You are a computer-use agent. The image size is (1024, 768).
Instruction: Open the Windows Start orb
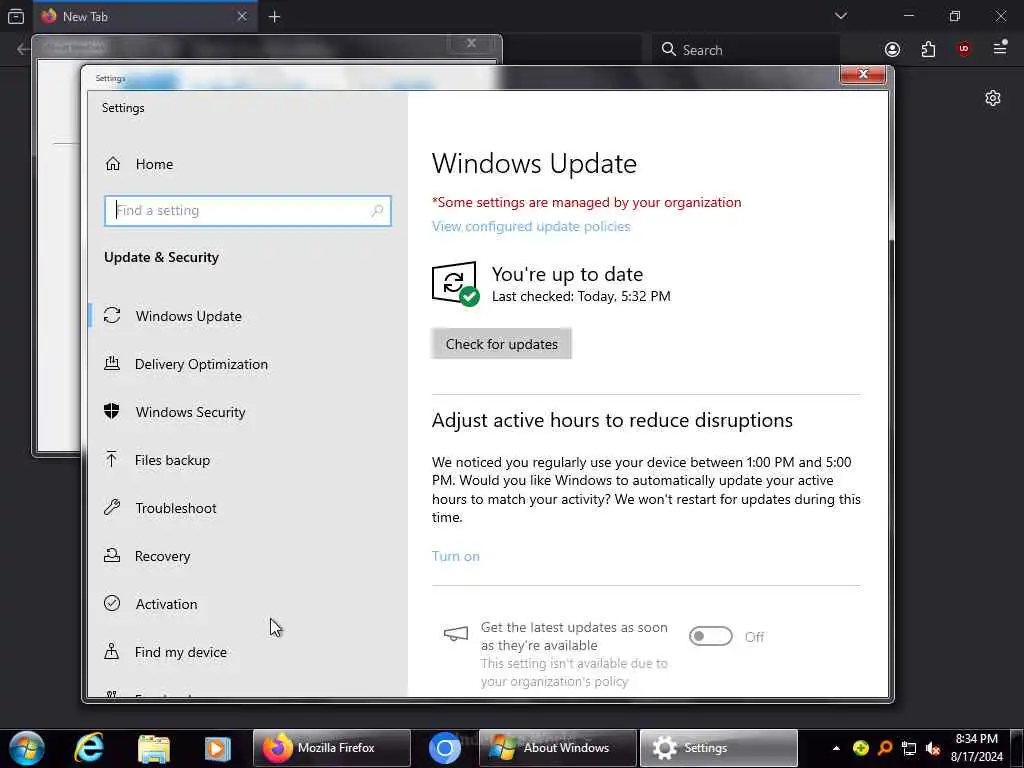(x=27, y=748)
